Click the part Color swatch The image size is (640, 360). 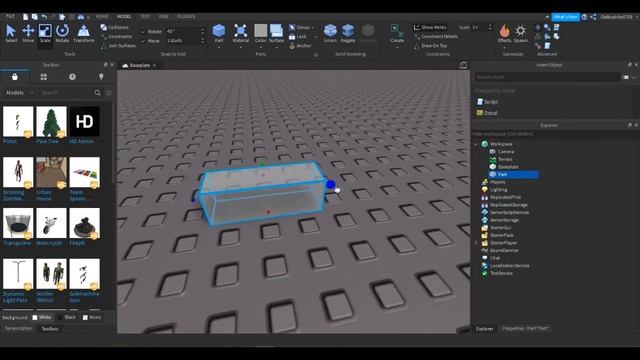(260, 31)
